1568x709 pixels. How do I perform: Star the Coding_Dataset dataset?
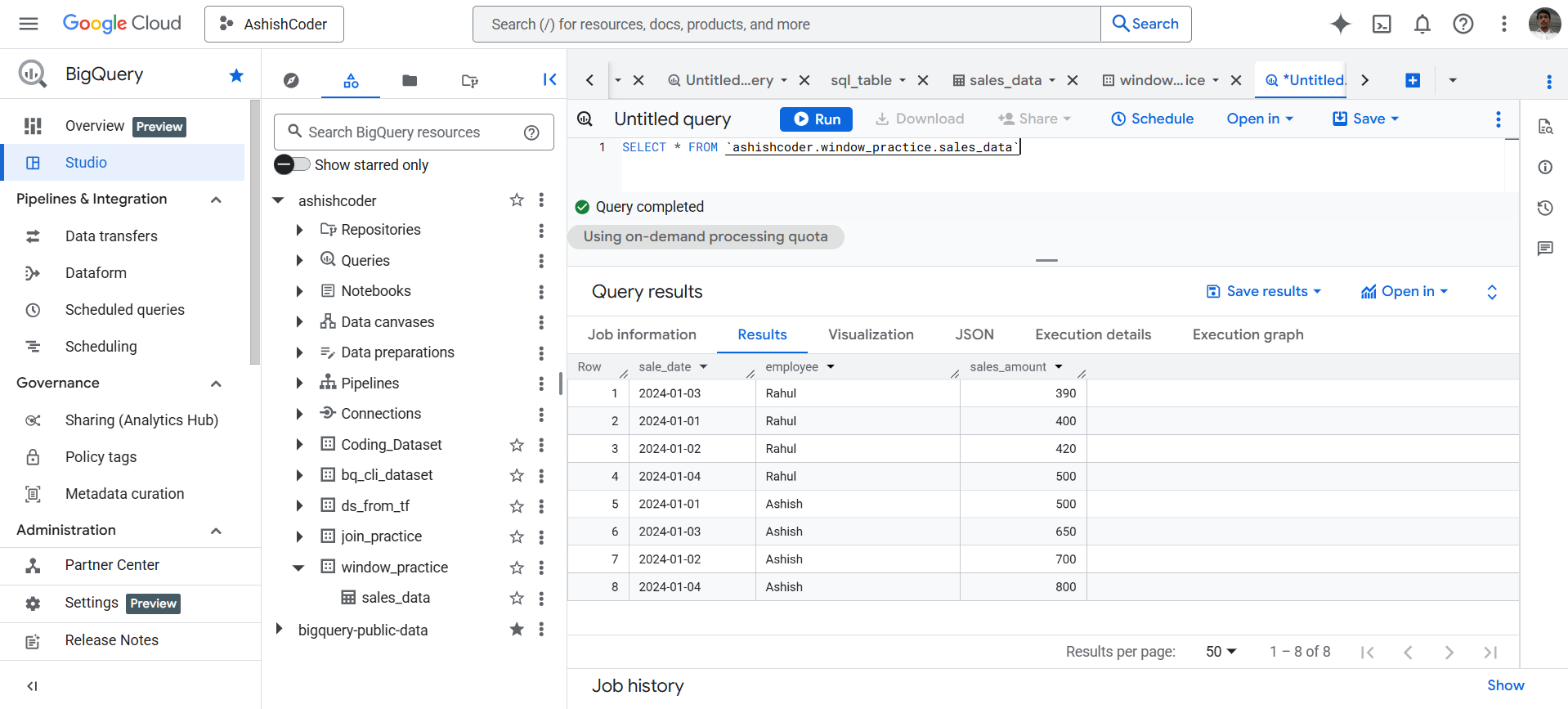click(x=517, y=445)
